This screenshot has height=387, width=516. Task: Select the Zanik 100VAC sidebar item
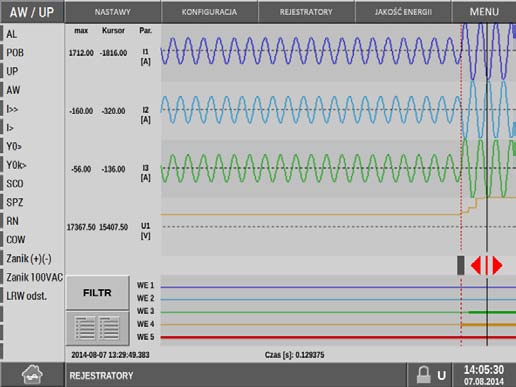[x=34, y=277]
